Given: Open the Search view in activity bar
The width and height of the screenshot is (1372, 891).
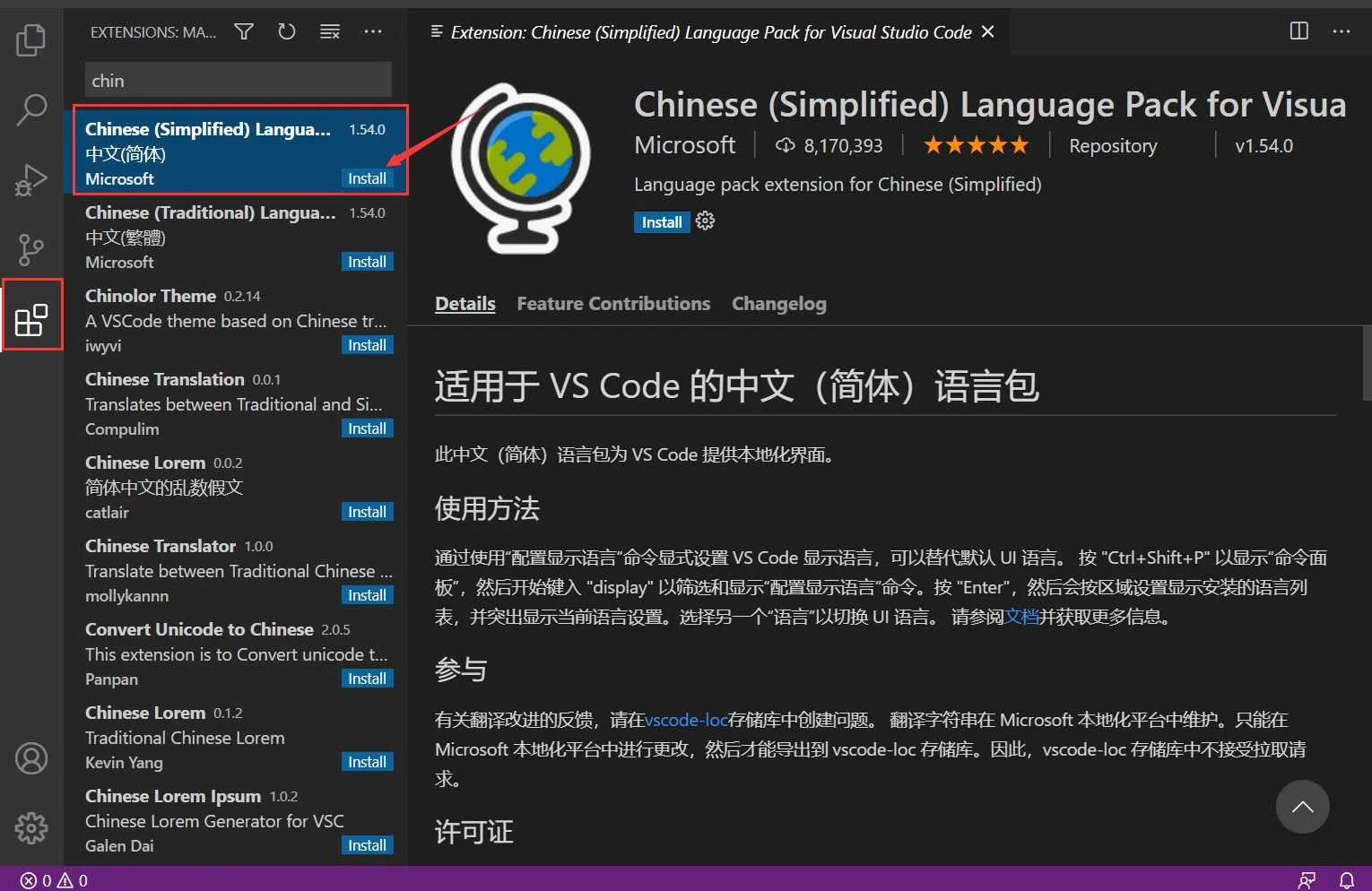Looking at the screenshot, I should tap(31, 109).
